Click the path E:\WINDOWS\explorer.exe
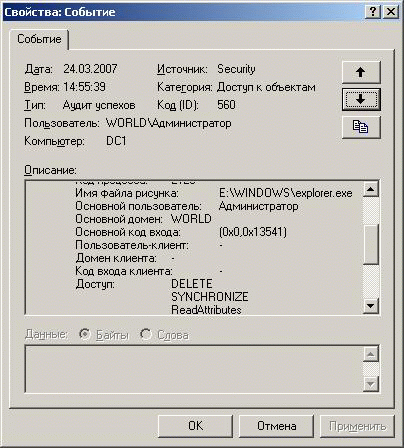This screenshot has width=404, height=448. 286,193
